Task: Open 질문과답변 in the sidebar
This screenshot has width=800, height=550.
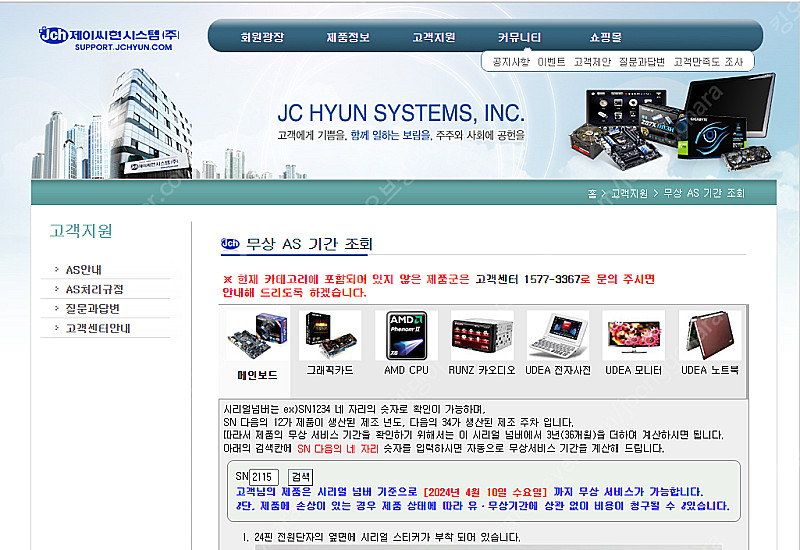Action: 92,309
